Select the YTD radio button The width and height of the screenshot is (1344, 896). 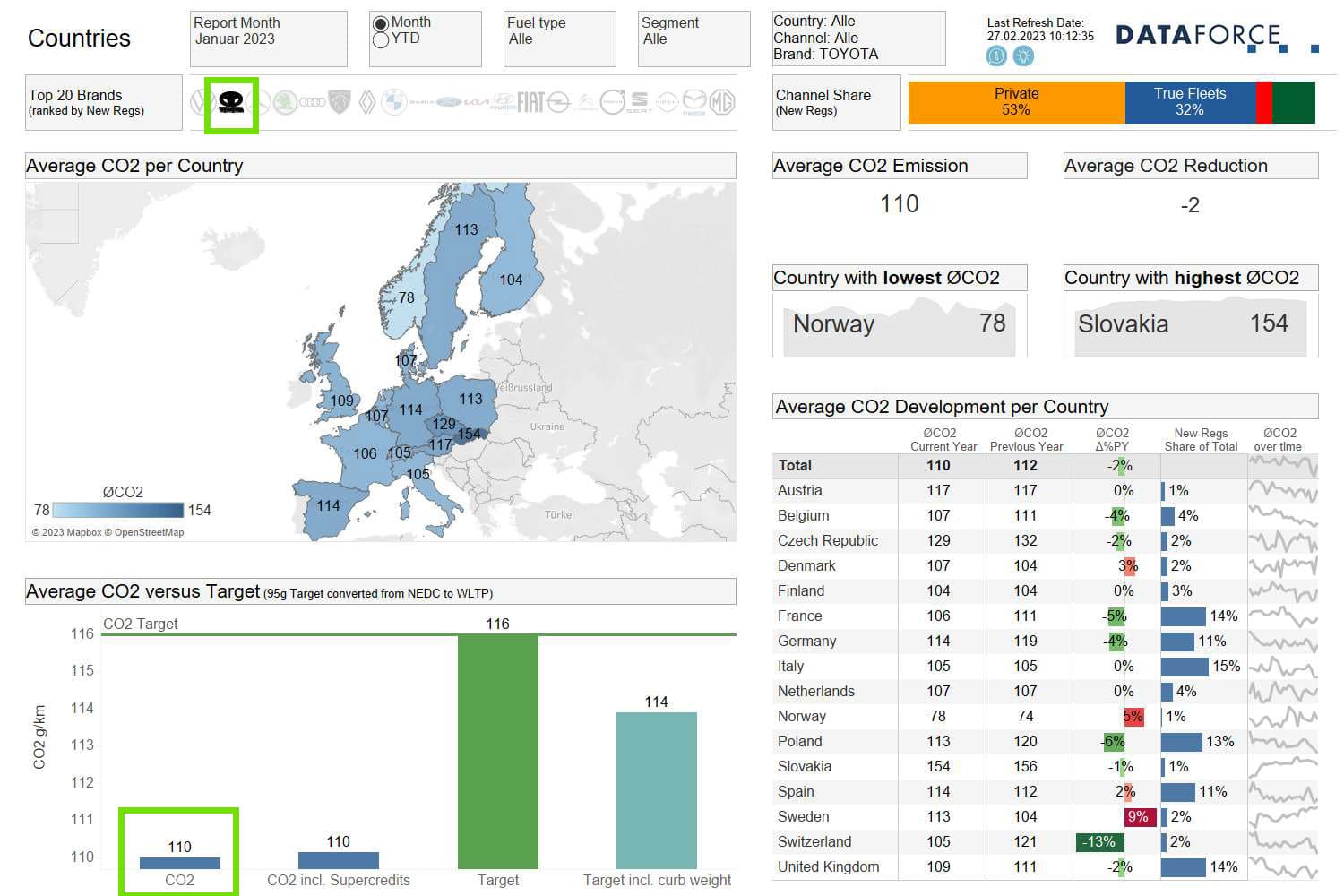click(381, 39)
